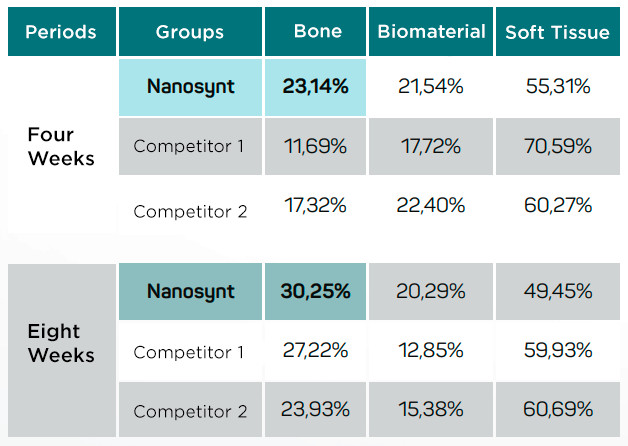Click the Periods column header
This screenshot has height=446, width=628.
click(60, 32)
